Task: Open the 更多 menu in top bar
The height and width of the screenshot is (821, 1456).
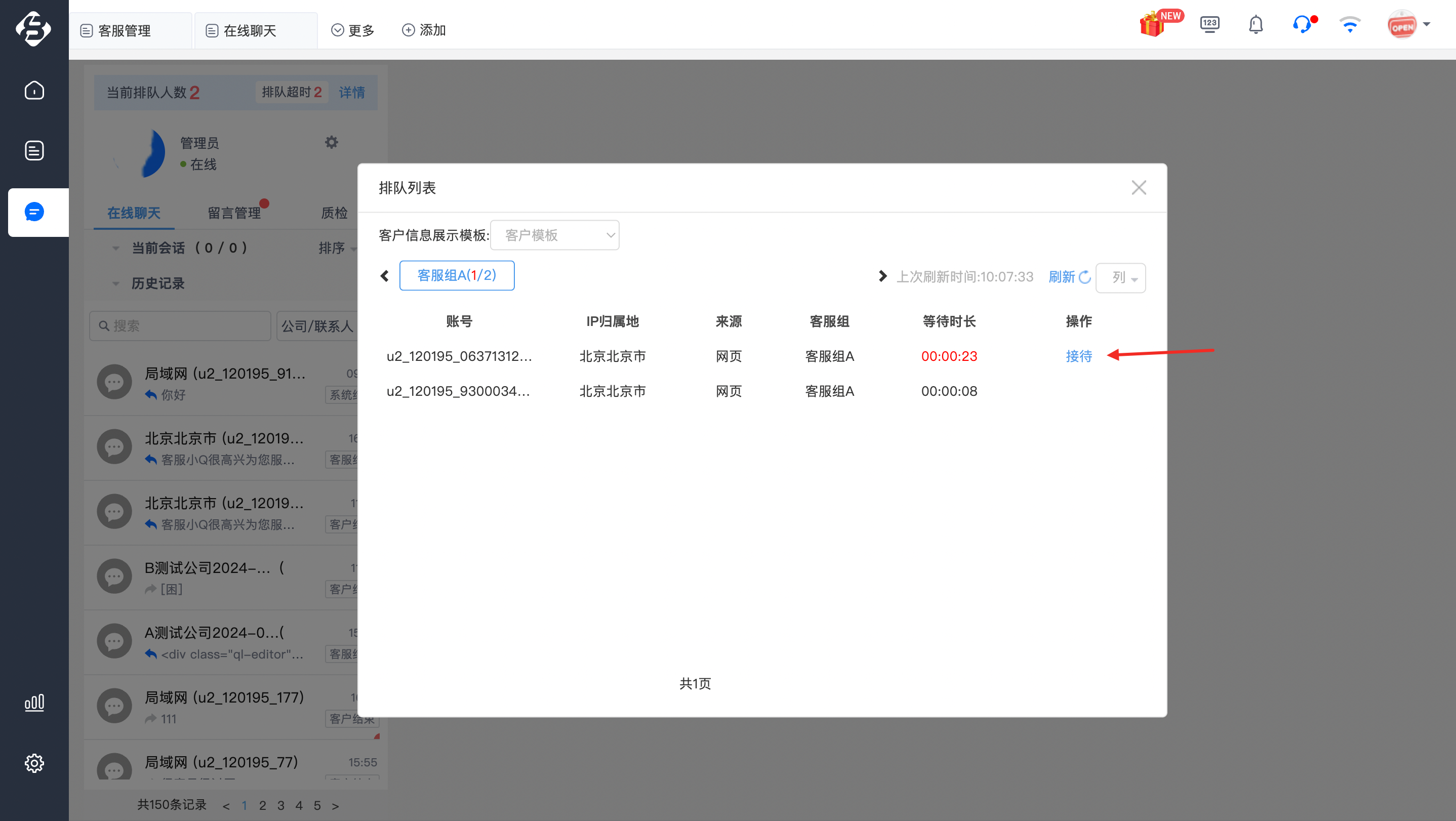Action: 353,30
